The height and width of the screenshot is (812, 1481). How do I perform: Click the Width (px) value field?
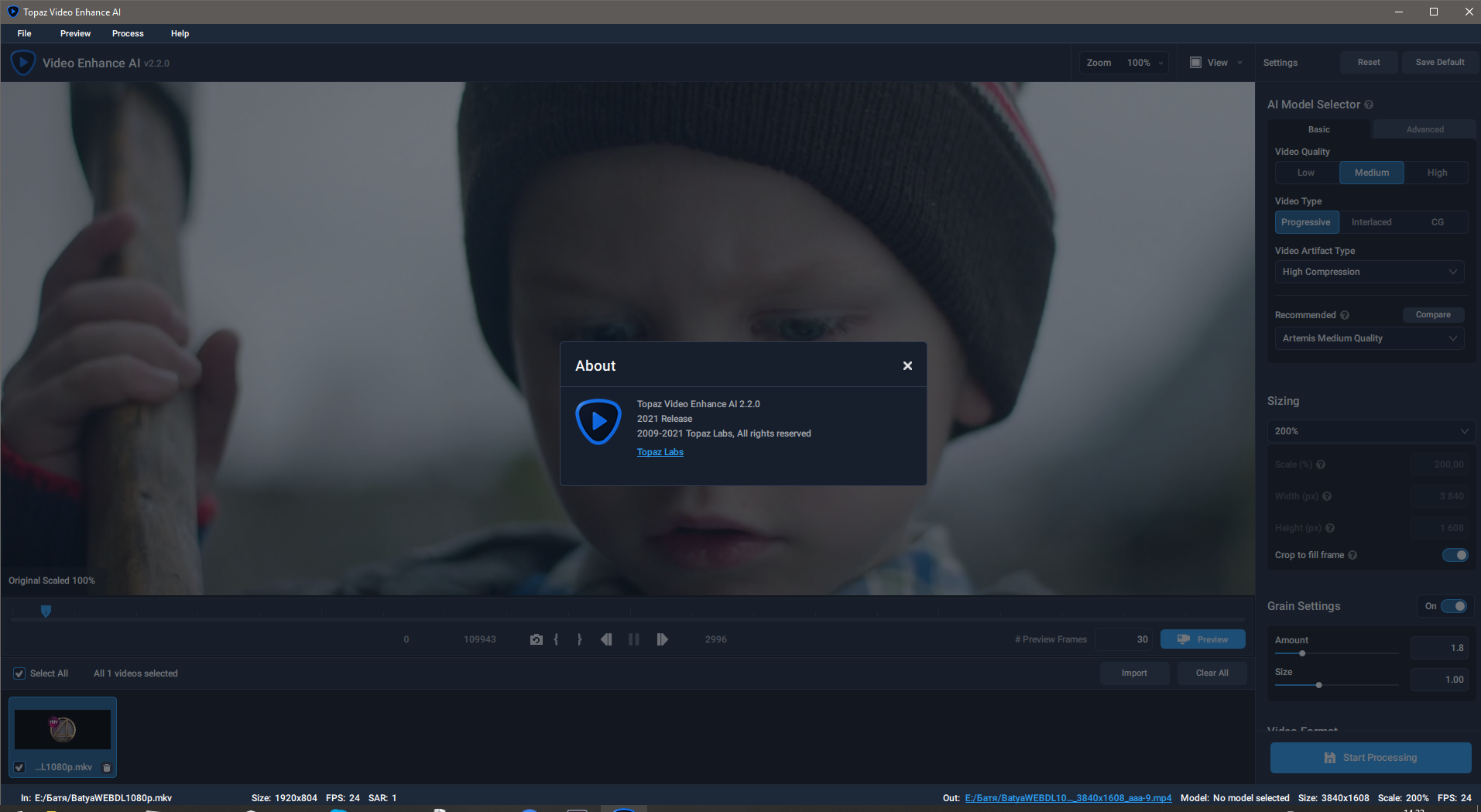pos(1439,496)
